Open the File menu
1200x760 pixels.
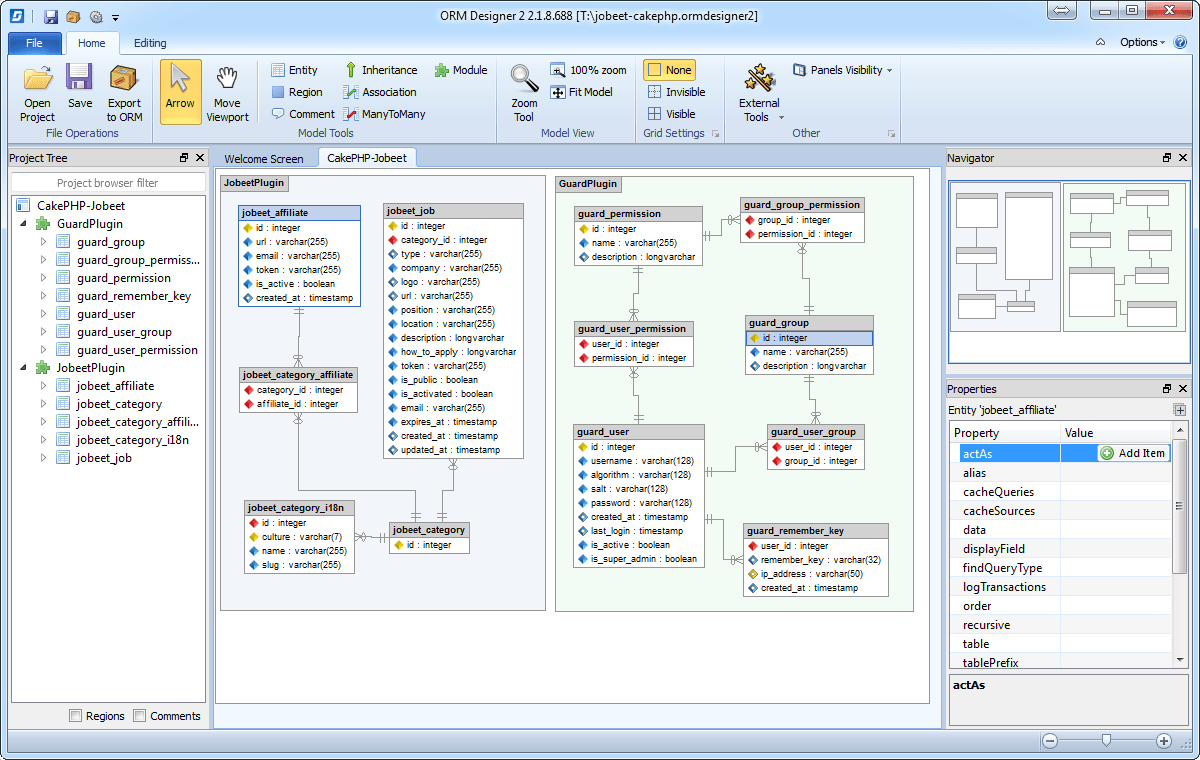35,43
